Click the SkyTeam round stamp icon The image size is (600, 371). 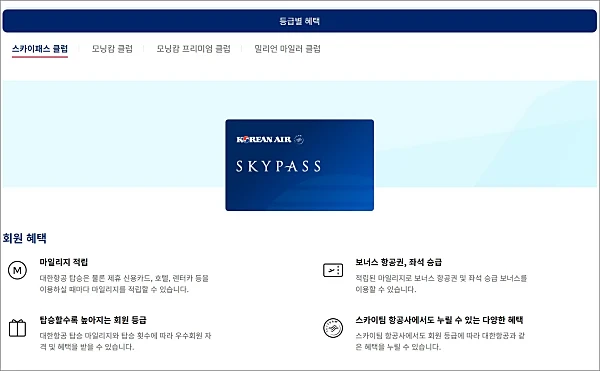(x=333, y=328)
